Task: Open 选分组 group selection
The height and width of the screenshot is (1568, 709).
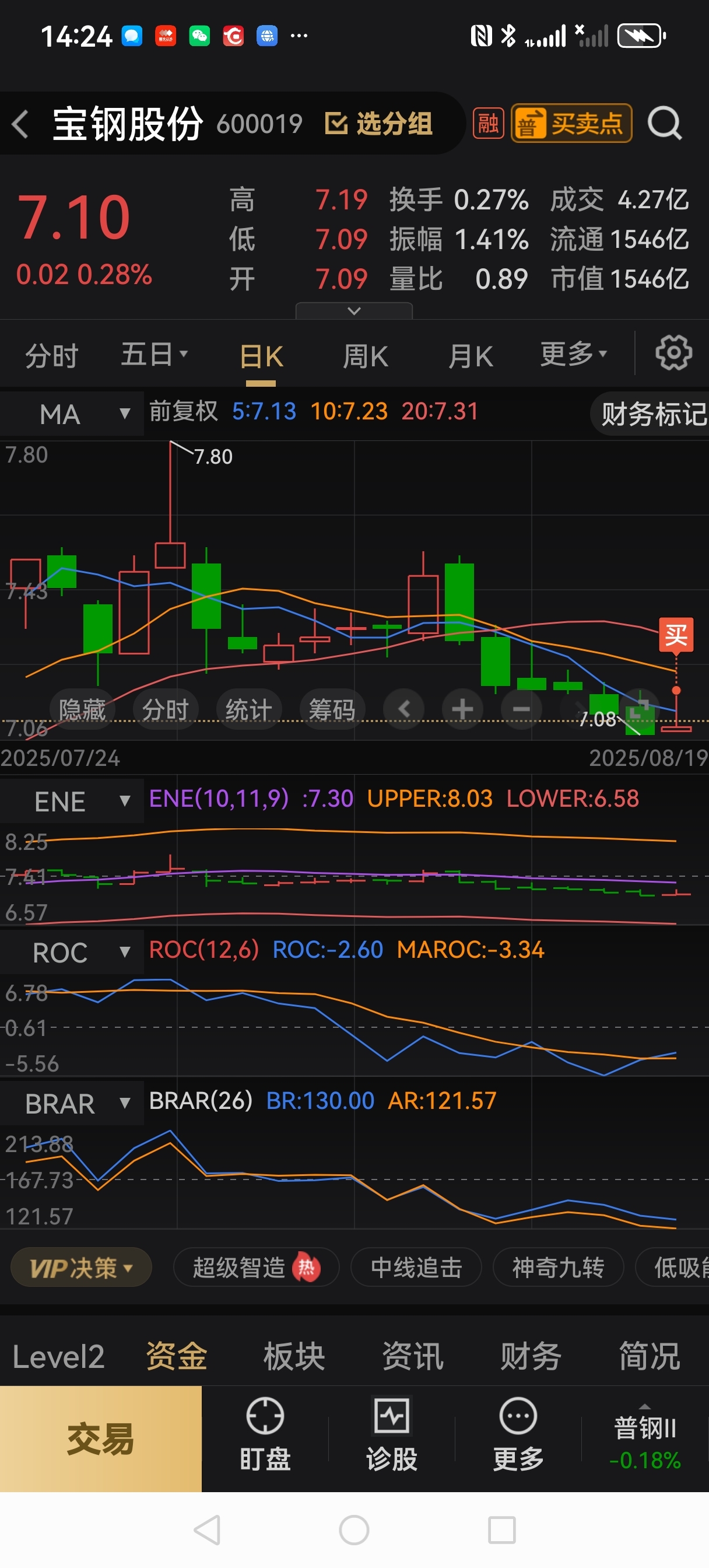Action: 378,124
